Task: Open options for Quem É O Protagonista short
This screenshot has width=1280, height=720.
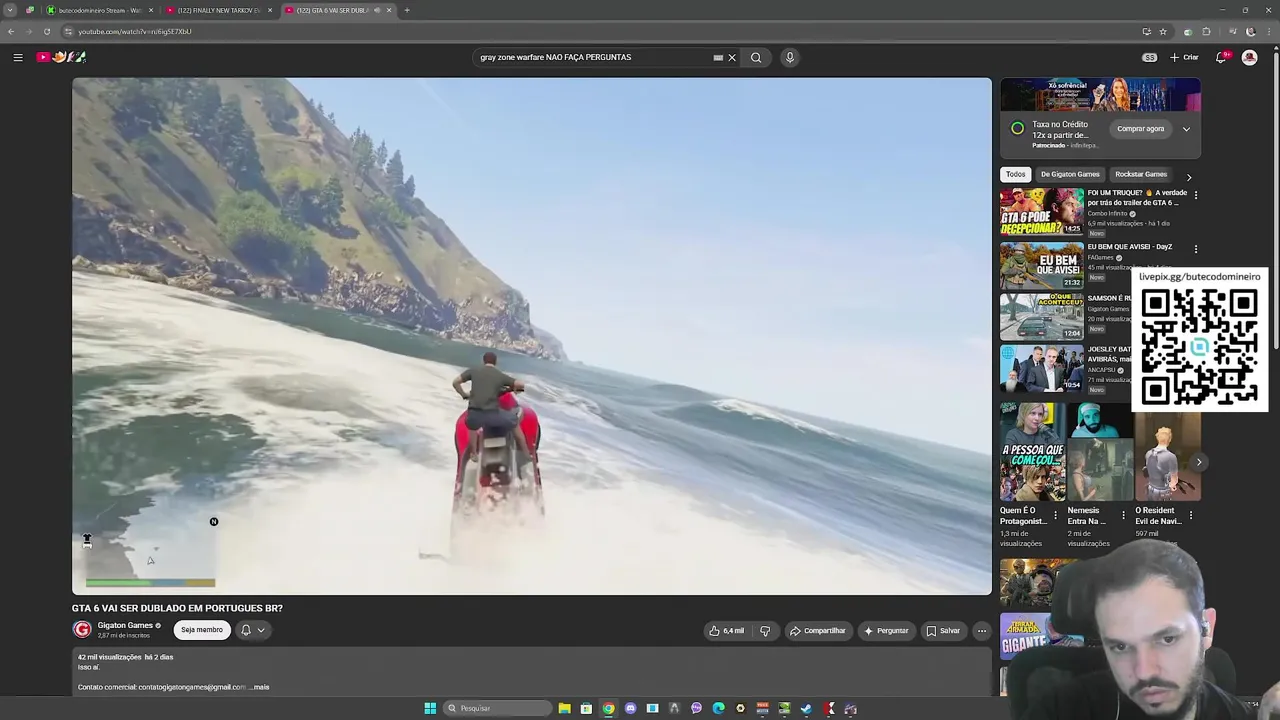Action: click(1055, 516)
